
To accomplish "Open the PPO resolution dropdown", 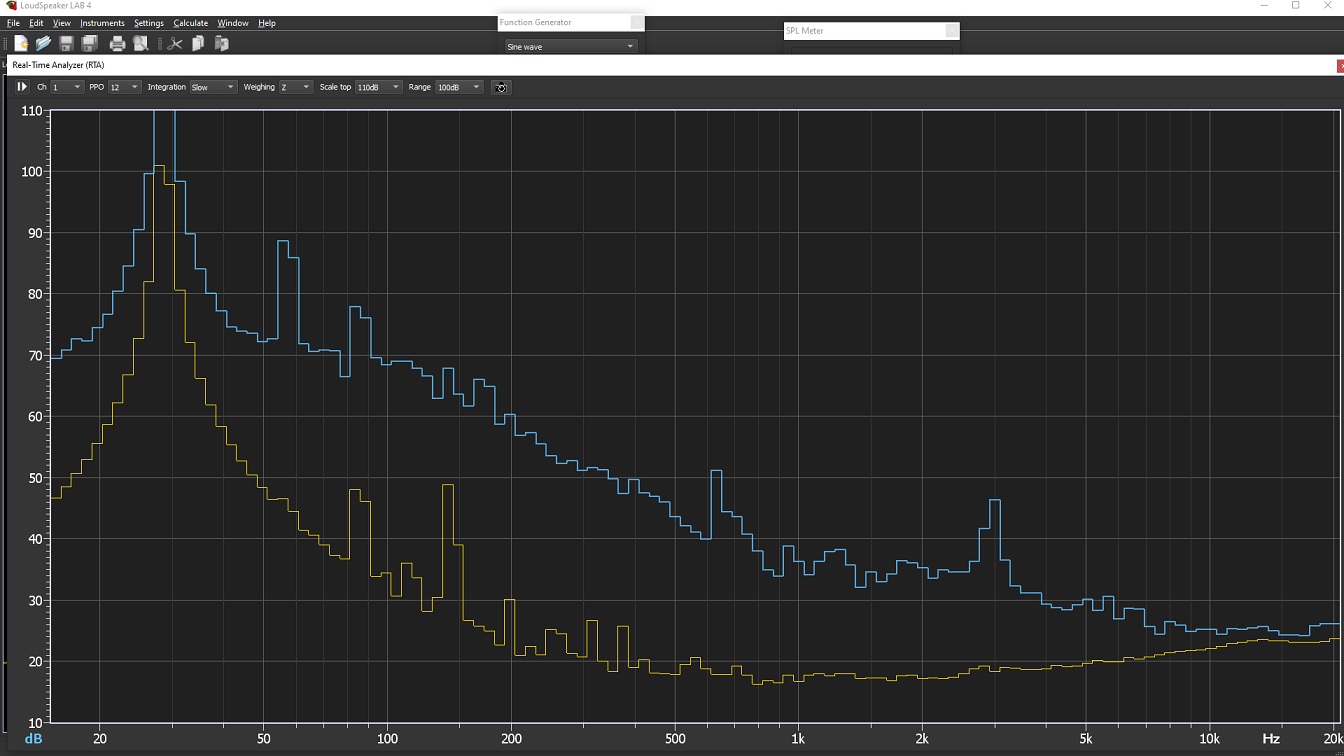I will point(124,88).
